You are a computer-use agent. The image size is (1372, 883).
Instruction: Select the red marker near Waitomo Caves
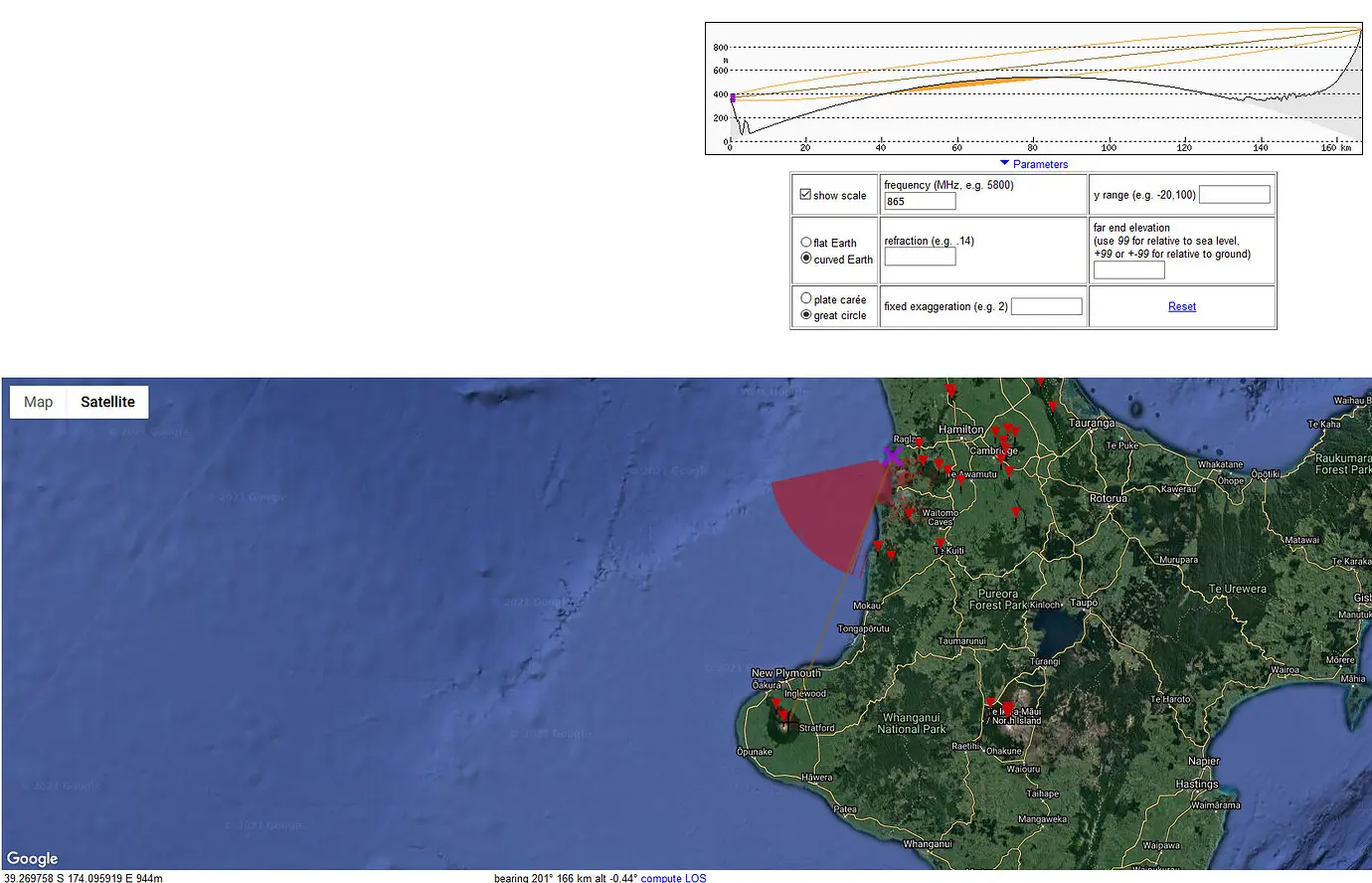pyautogui.click(x=908, y=513)
